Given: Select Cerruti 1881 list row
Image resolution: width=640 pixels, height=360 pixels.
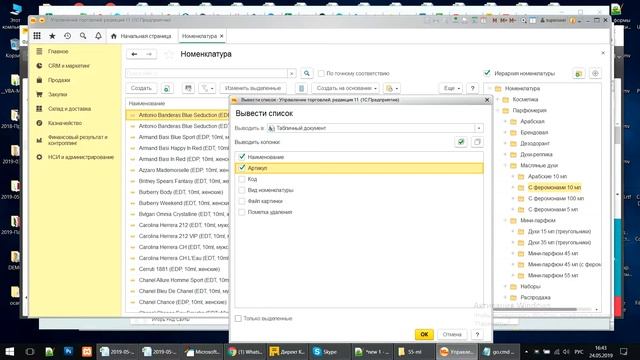Looking at the screenshot, I should [178, 269].
